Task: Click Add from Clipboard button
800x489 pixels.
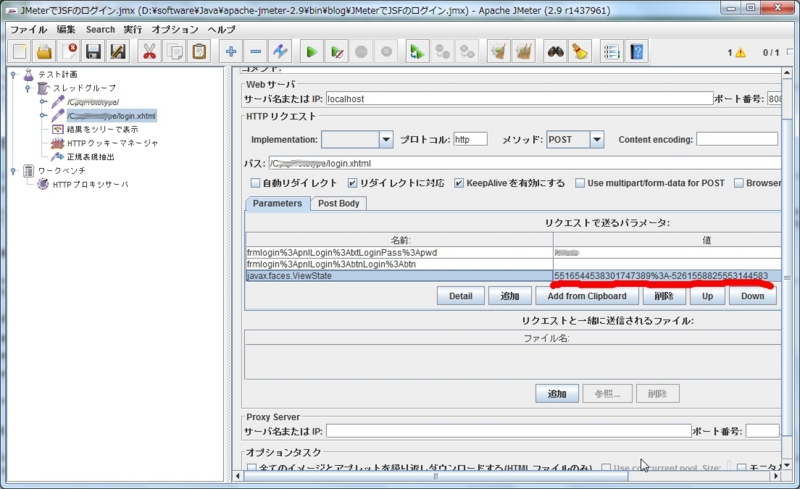Action: coord(587,296)
